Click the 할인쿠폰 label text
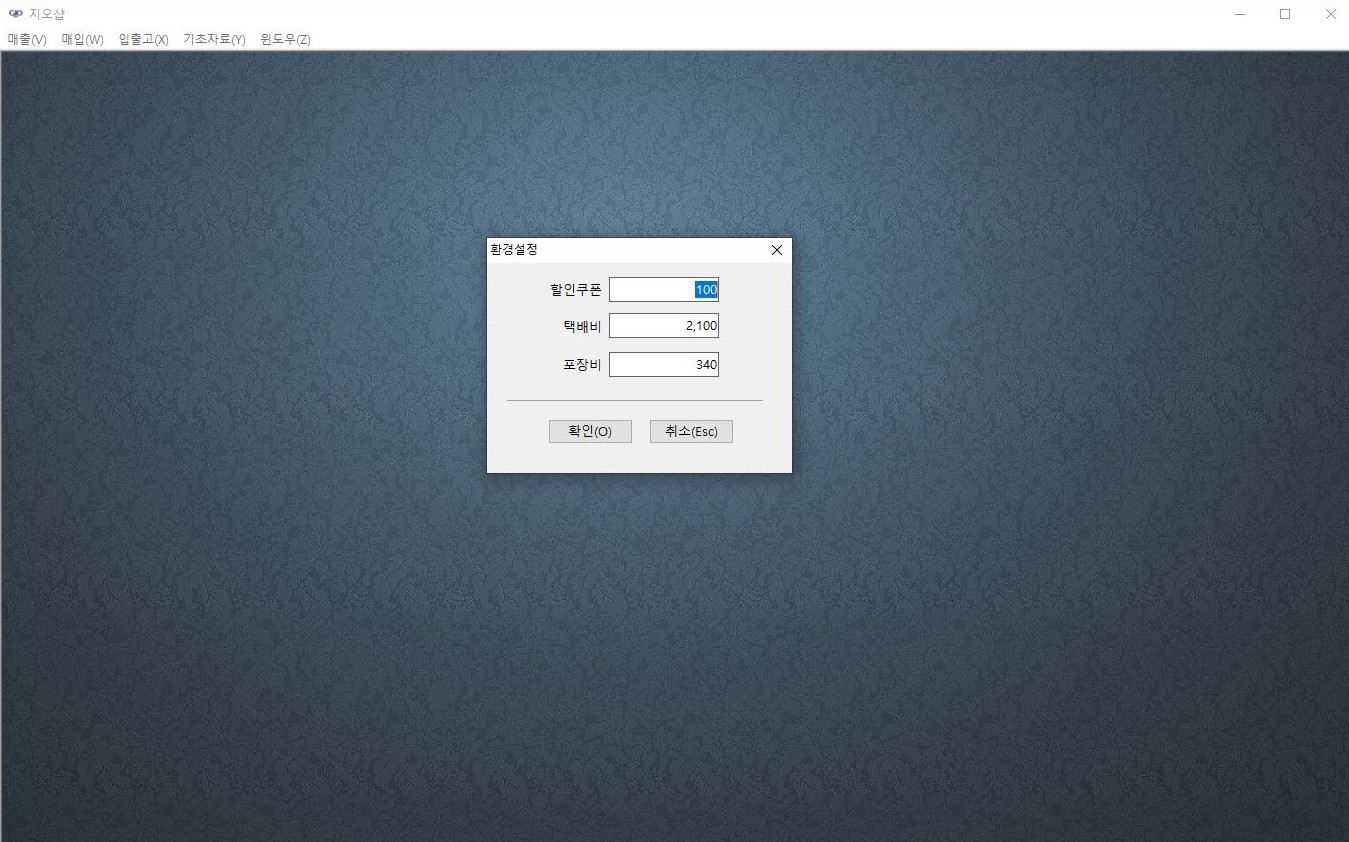The image size is (1349, 842). (575, 290)
